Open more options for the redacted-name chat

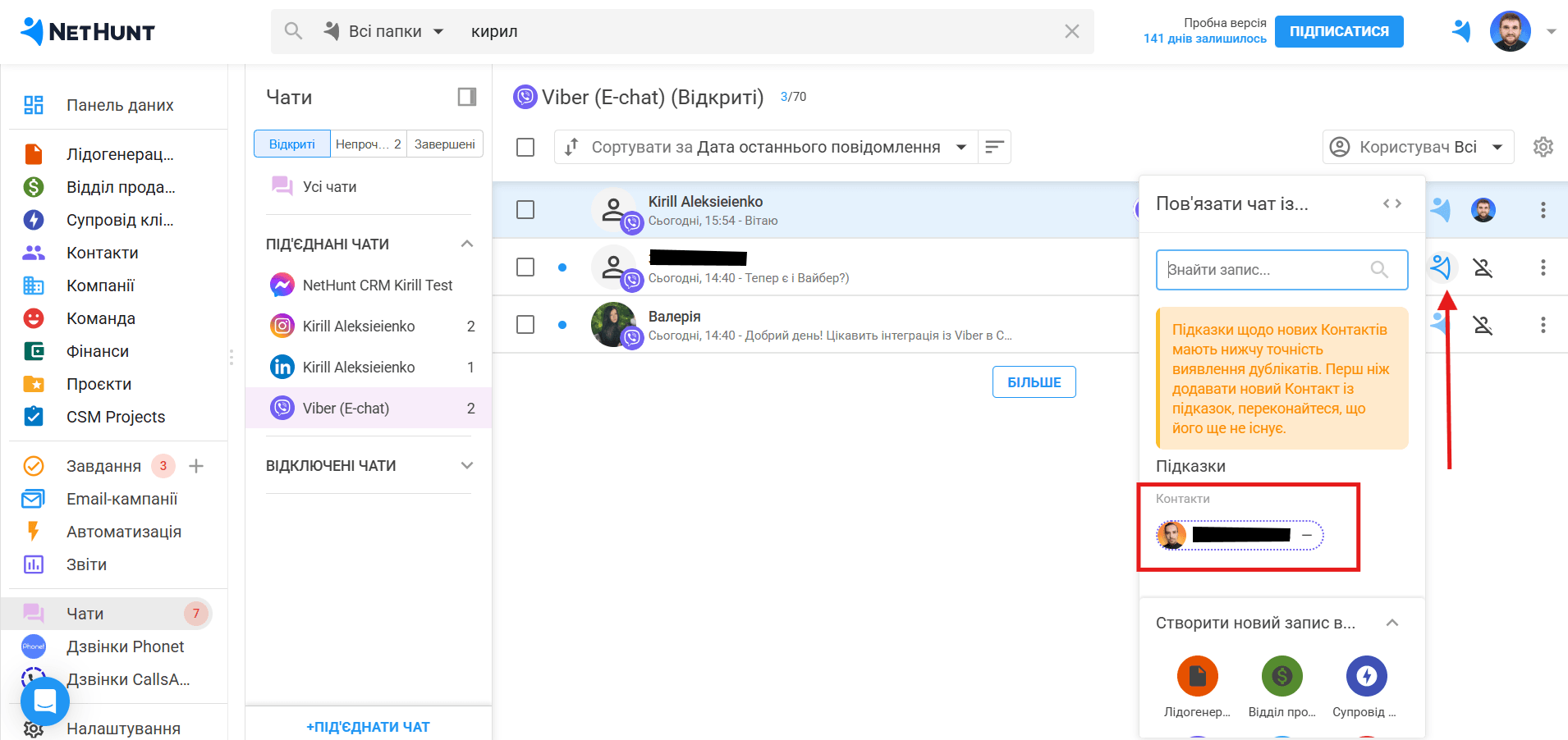[1543, 267]
